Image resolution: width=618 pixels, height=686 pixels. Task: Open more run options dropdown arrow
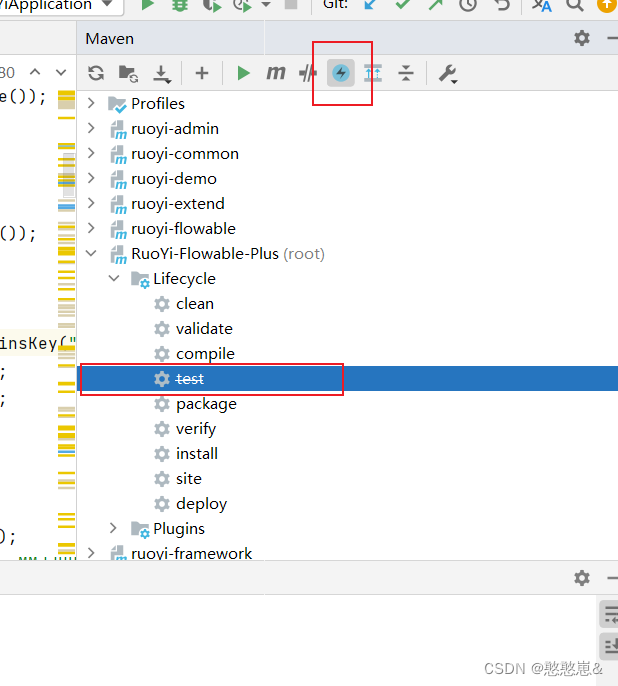click(x=265, y=5)
